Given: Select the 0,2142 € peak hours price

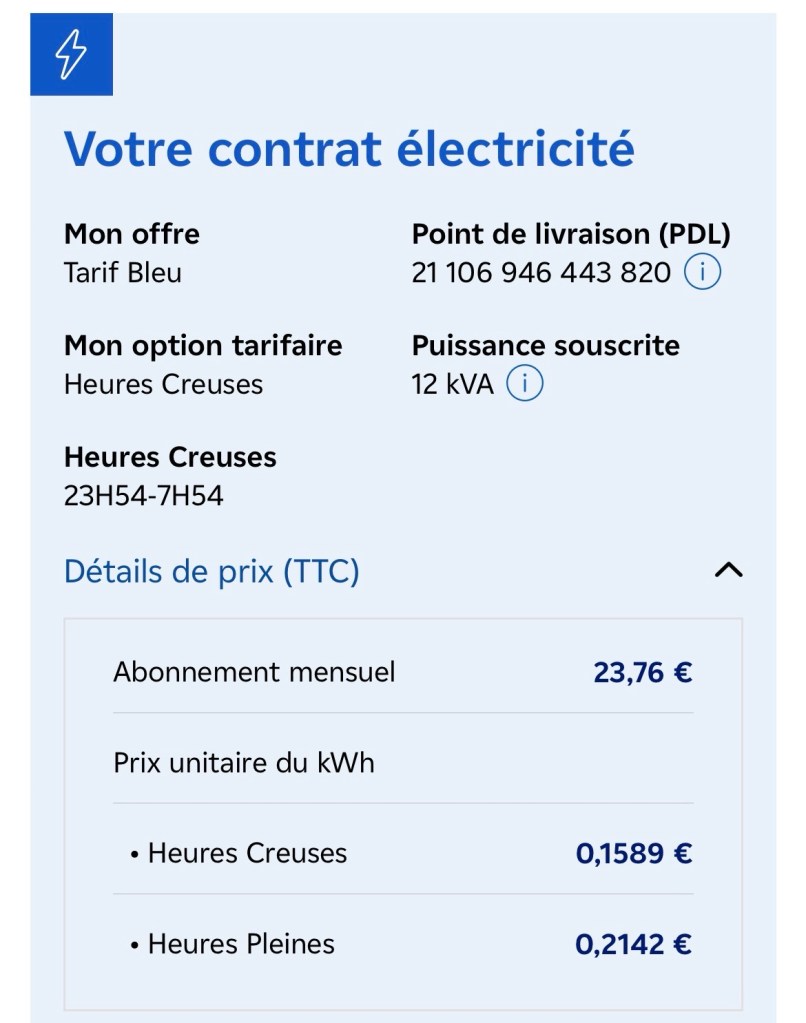Looking at the screenshot, I should click(634, 944).
